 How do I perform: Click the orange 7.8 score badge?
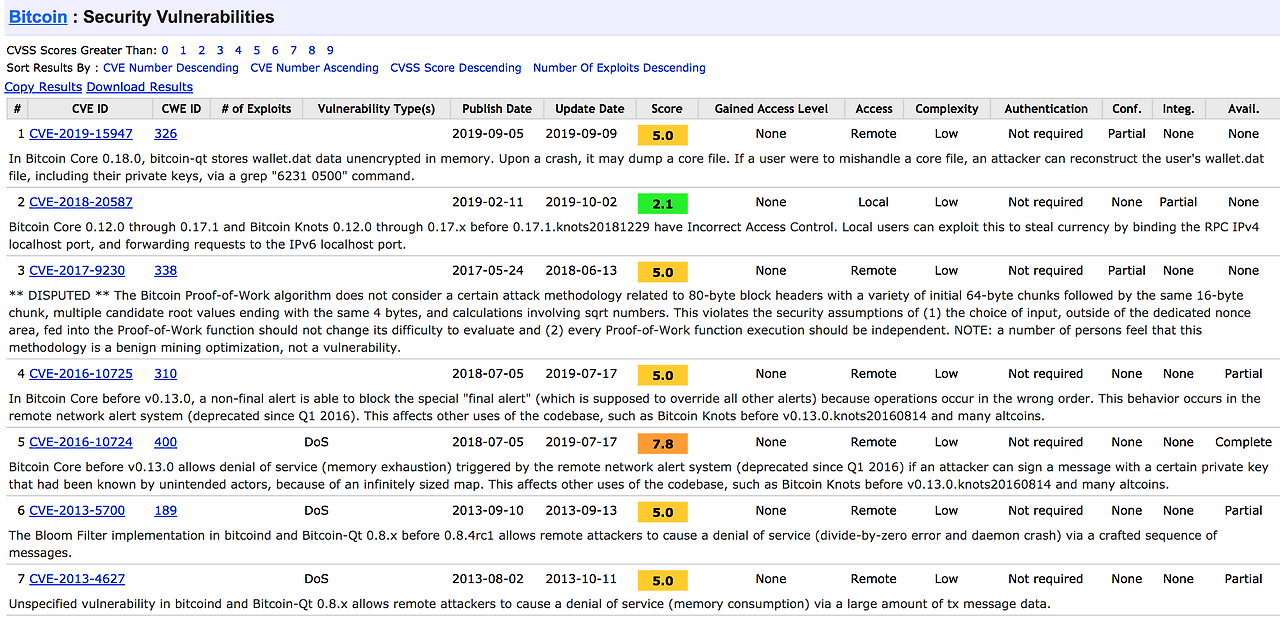pyautogui.click(x=663, y=444)
